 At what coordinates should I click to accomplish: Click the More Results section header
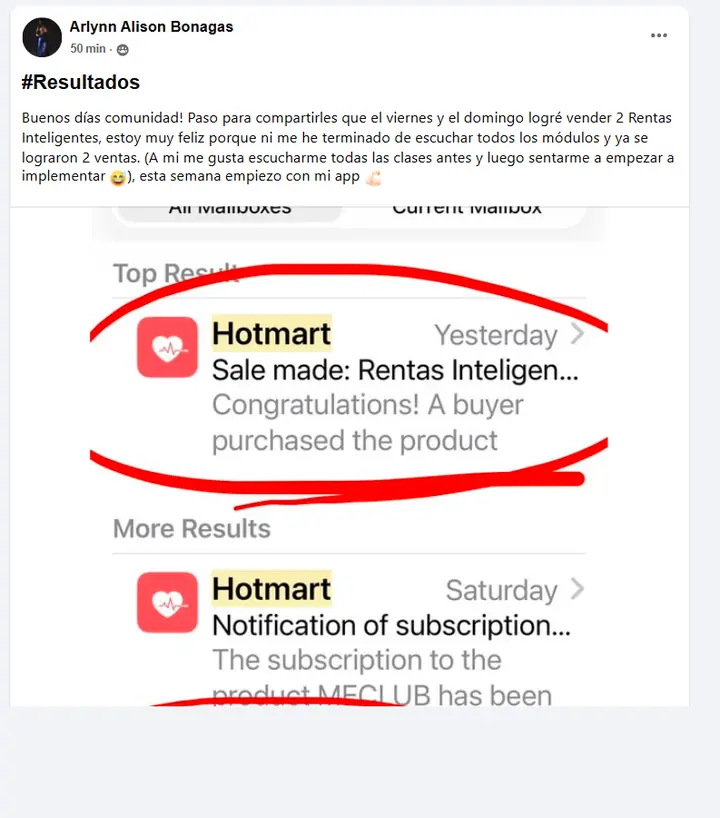192,528
